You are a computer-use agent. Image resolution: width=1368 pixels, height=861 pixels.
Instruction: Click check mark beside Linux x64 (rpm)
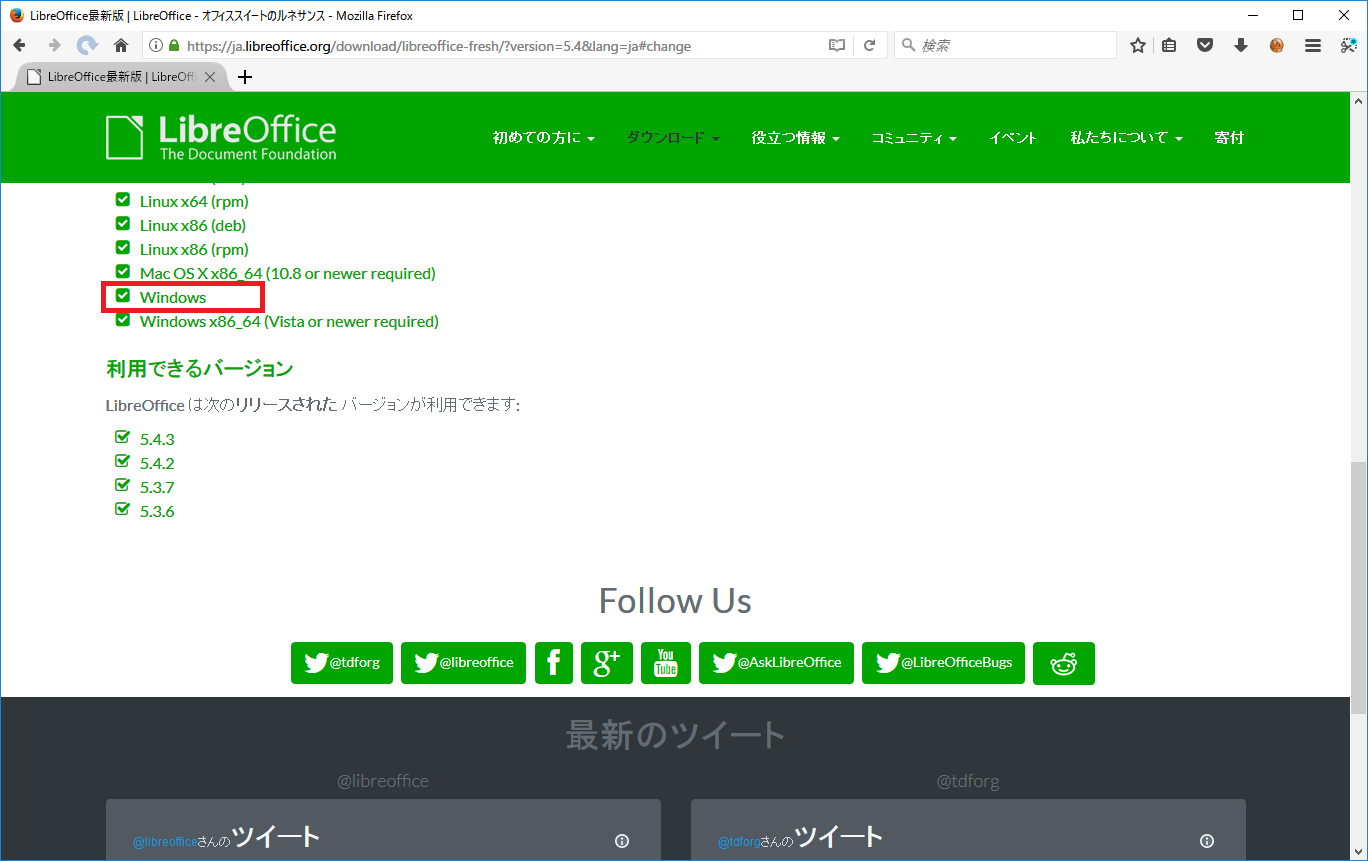point(123,200)
